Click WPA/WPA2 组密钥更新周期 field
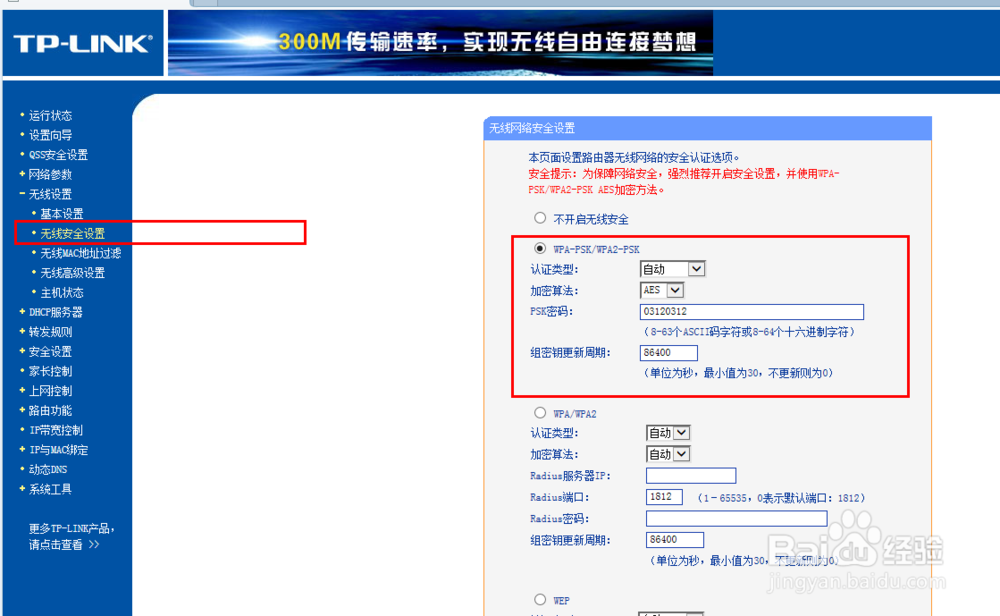The width and height of the screenshot is (1000, 616). [x=675, y=540]
